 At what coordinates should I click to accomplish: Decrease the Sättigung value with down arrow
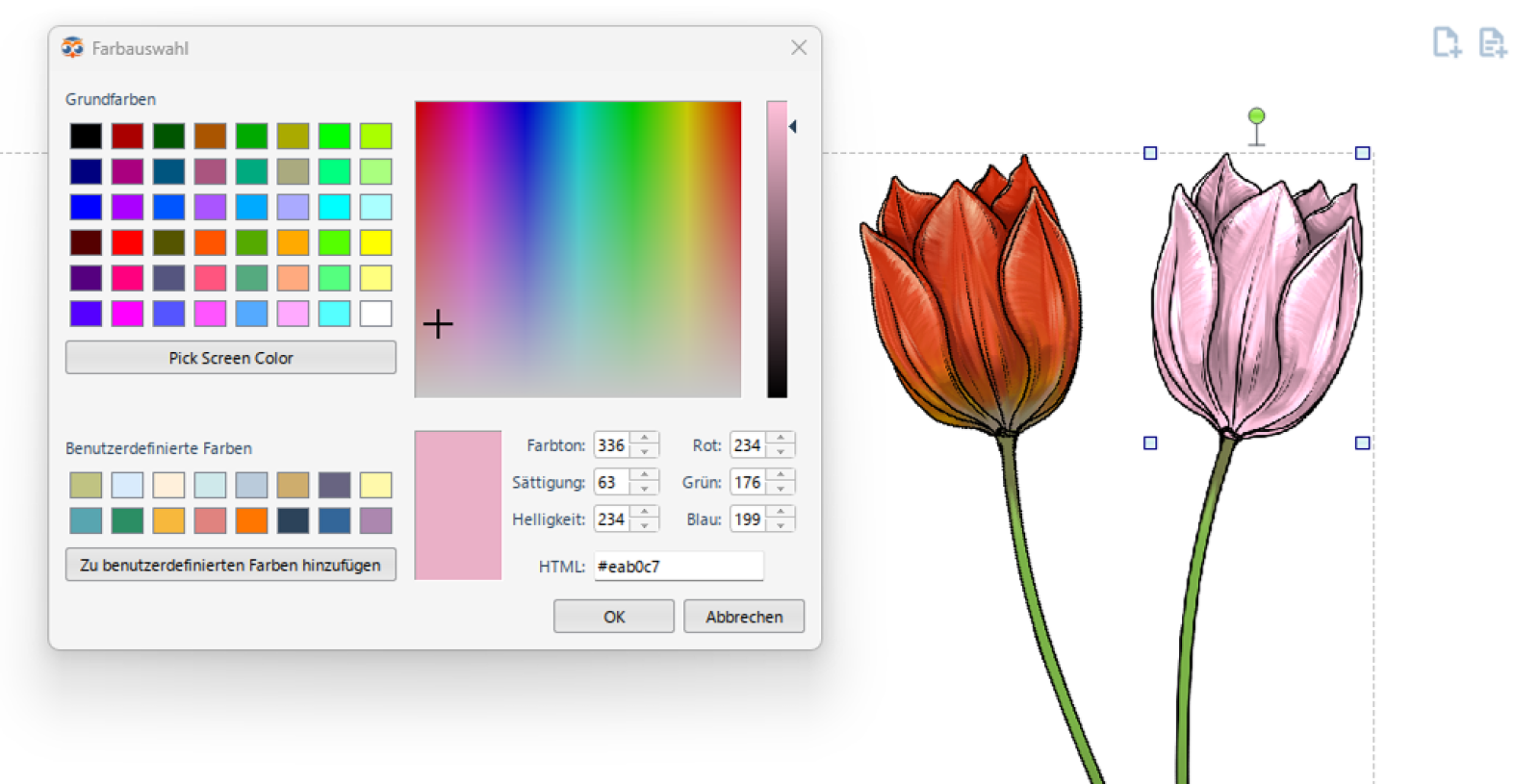click(x=645, y=489)
